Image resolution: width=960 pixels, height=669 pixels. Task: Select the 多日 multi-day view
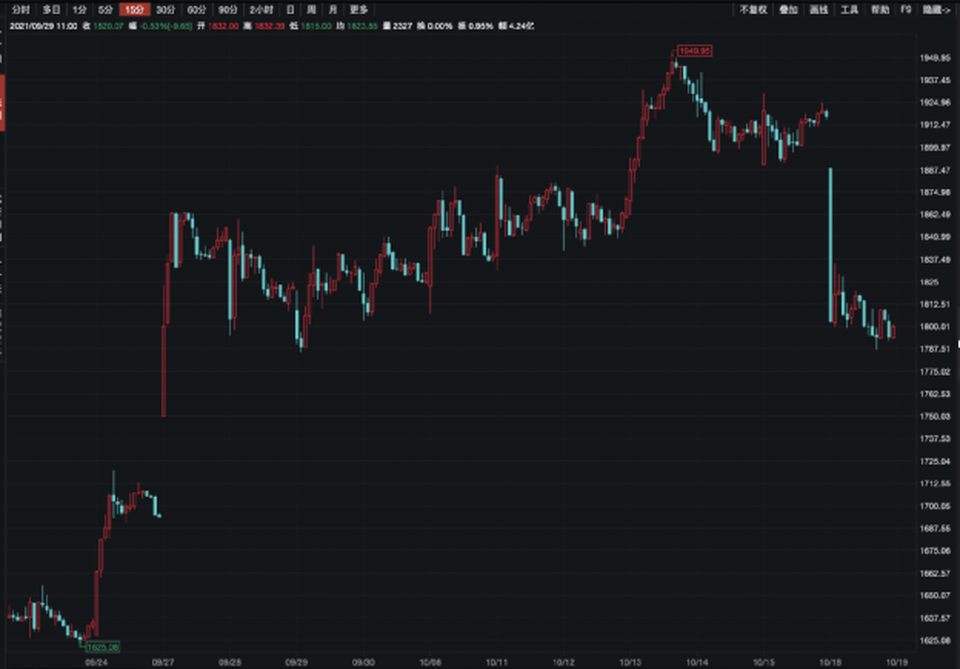click(x=51, y=10)
